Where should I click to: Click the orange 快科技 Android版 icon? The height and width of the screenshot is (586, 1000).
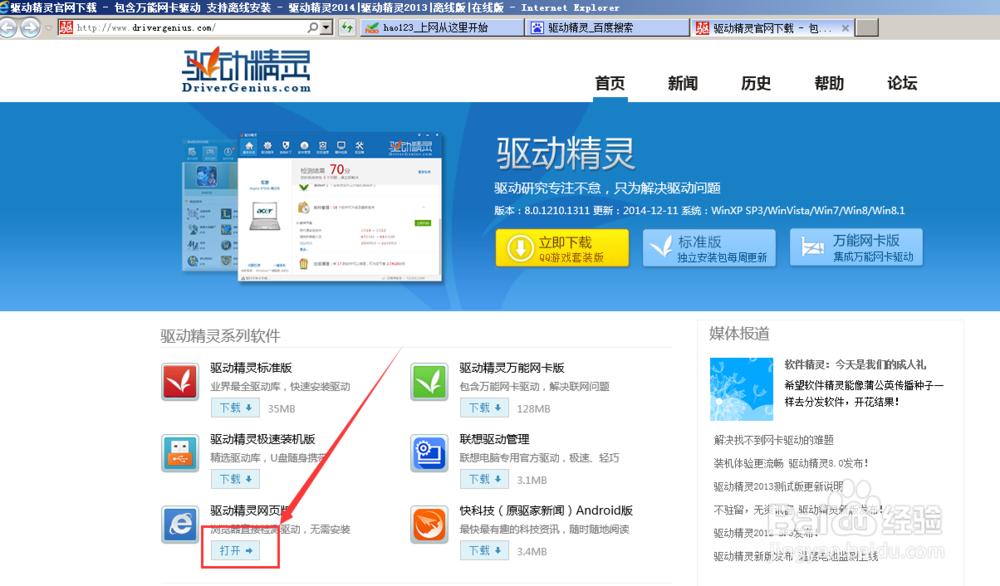coord(429,525)
